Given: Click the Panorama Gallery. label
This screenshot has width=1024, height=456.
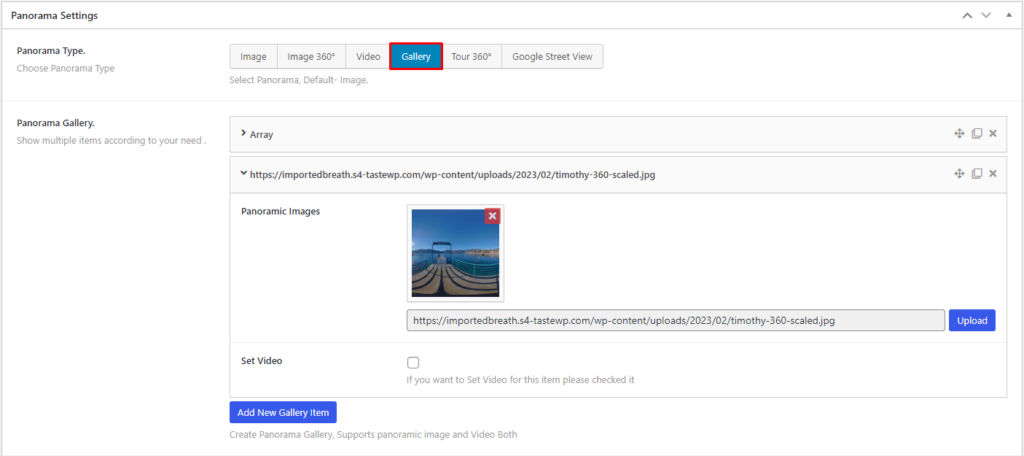Looking at the screenshot, I should [x=56, y=122].
